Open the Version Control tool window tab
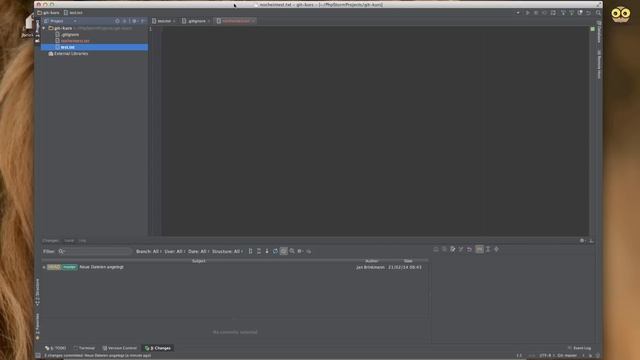Viewport: 640px width, 360px height. point(120,348)
